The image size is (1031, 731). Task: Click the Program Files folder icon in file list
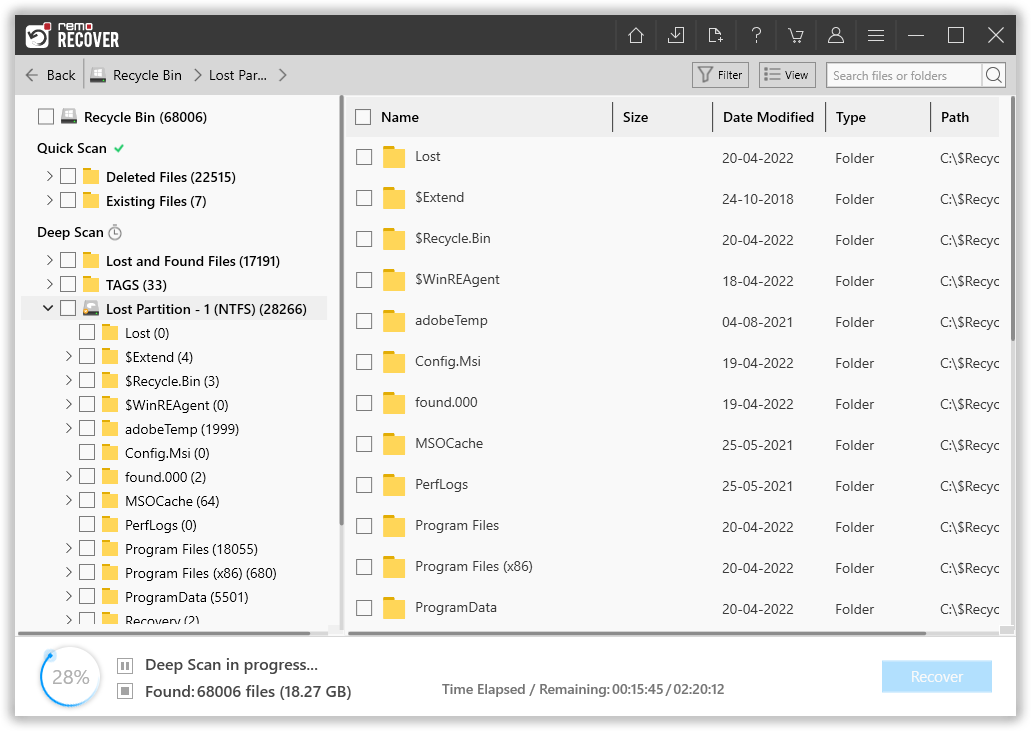[x=394, y=526]
